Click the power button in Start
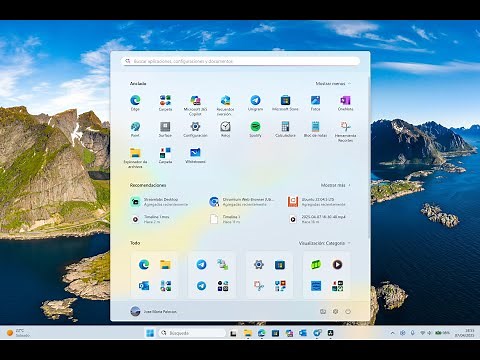 pos(348,311)
